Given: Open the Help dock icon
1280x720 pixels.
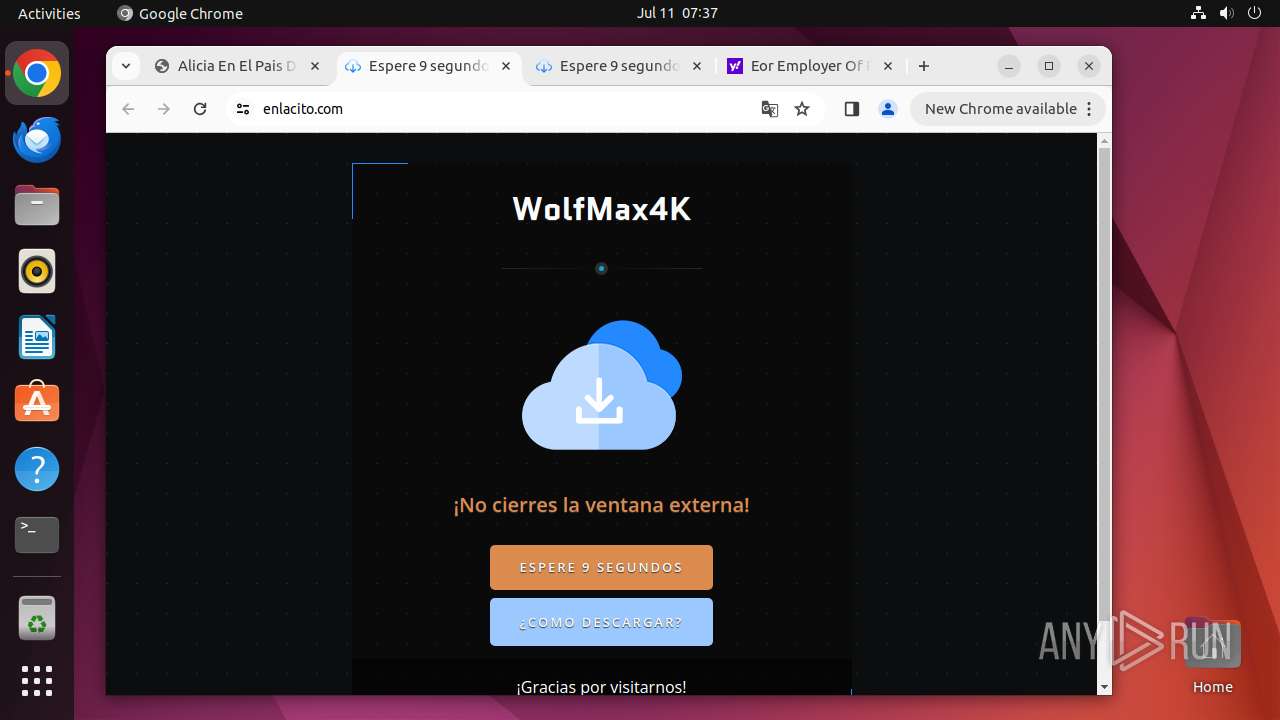Looking at the screenshot, I should [37, 469].
